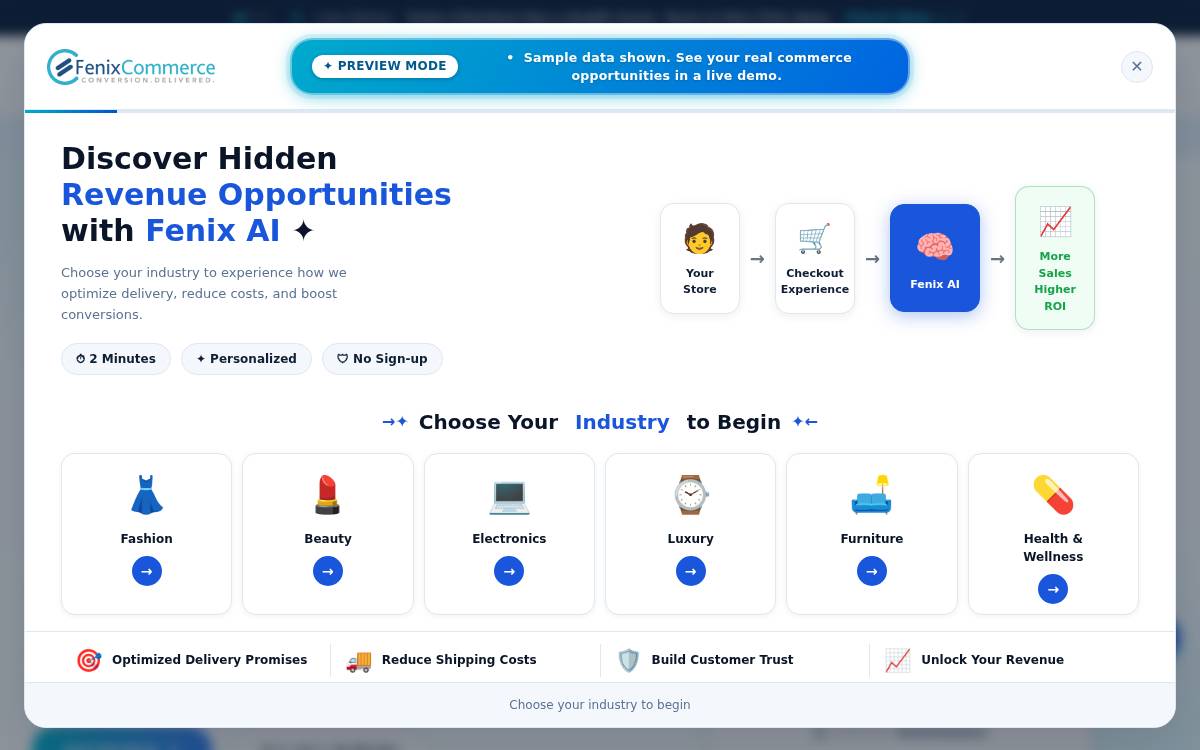
Task: Click the arrow button under Beauty
Action: 328,571
